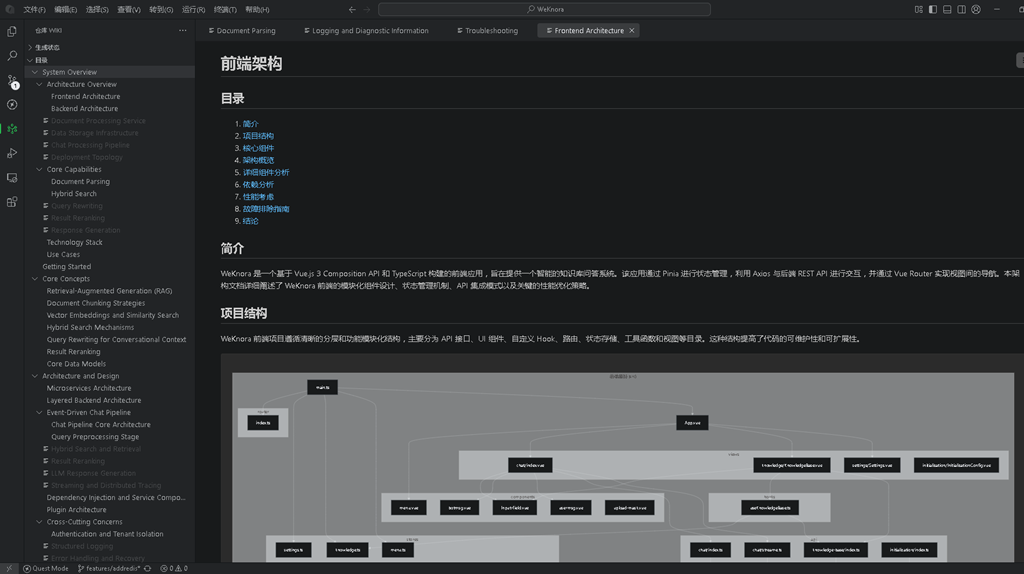Viewport: 1024px width, 574px height.
Task: Open the 终端(T) menu
Action: (225, 9)
